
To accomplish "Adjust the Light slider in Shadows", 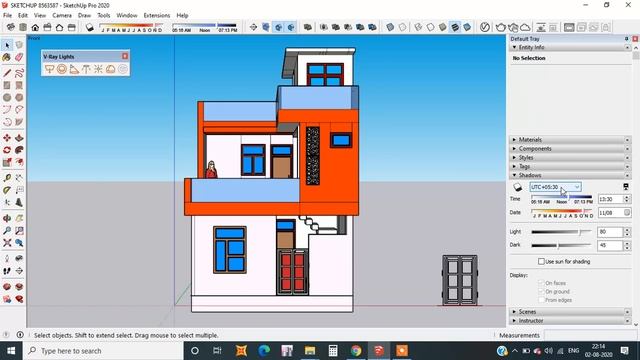I will [561, 232].
